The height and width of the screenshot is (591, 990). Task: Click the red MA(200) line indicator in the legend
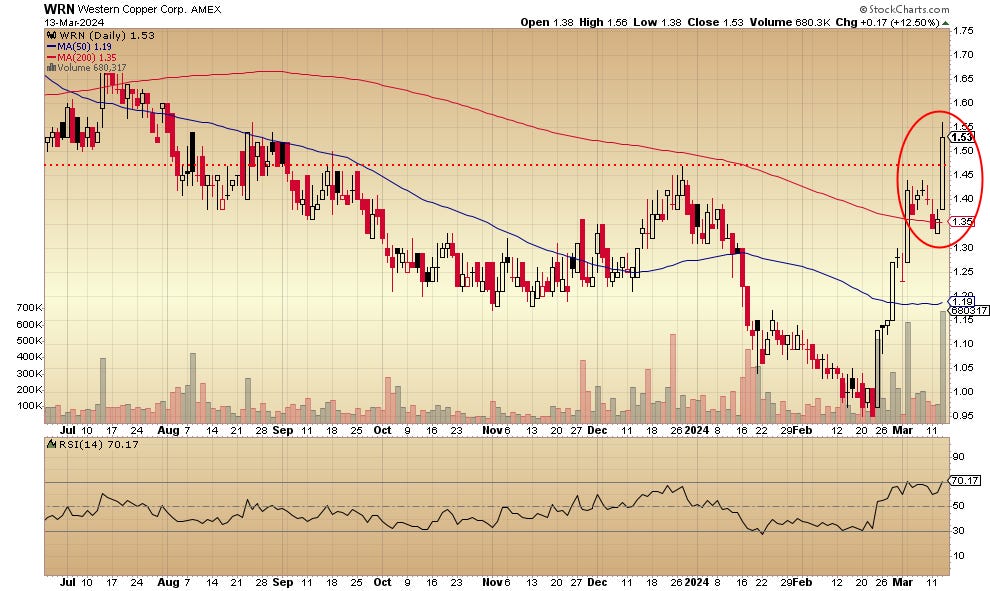51,56
